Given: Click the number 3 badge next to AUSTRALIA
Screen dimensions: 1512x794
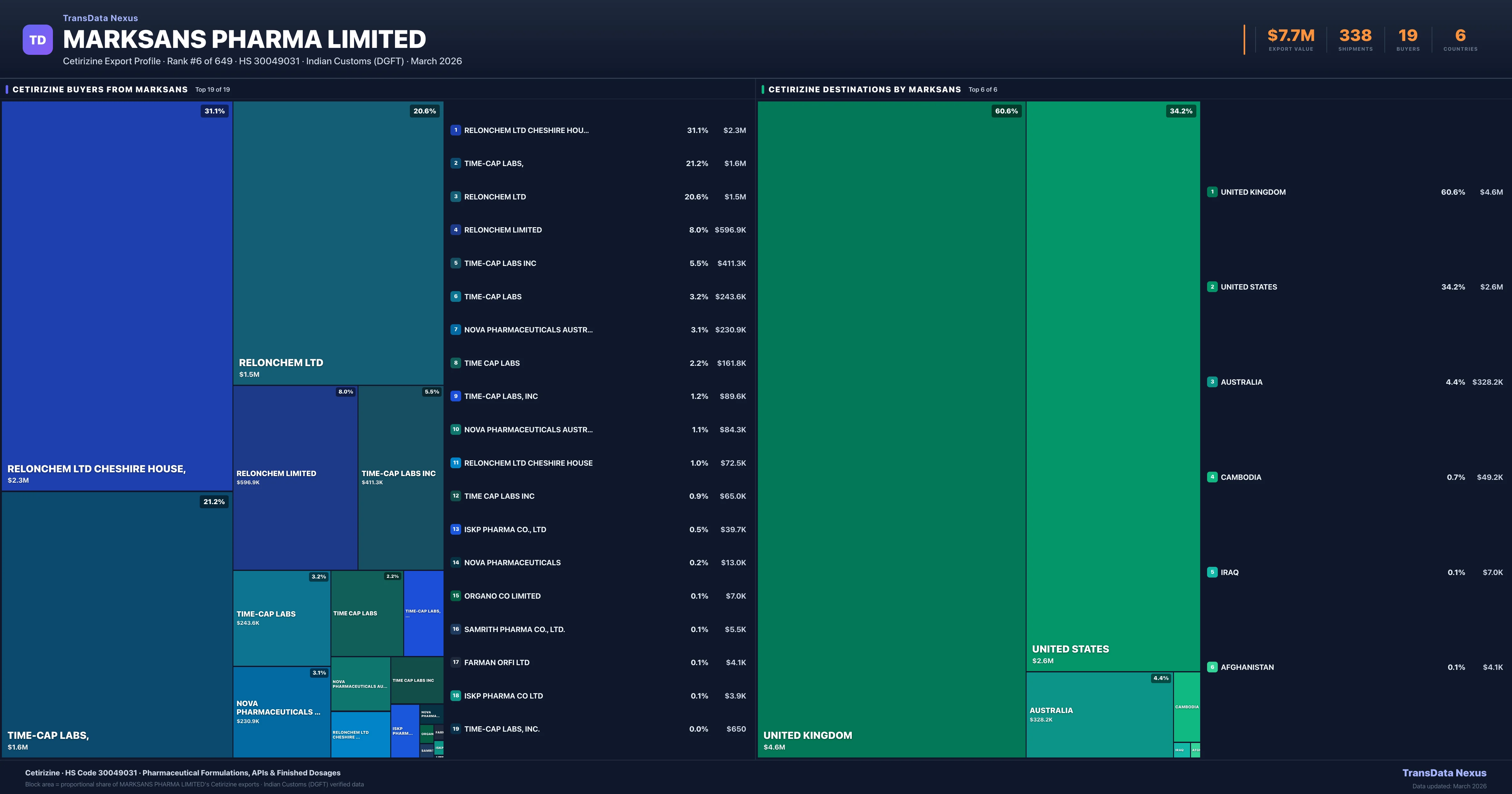Looking at the screenshot, I should click(1213, 382).
